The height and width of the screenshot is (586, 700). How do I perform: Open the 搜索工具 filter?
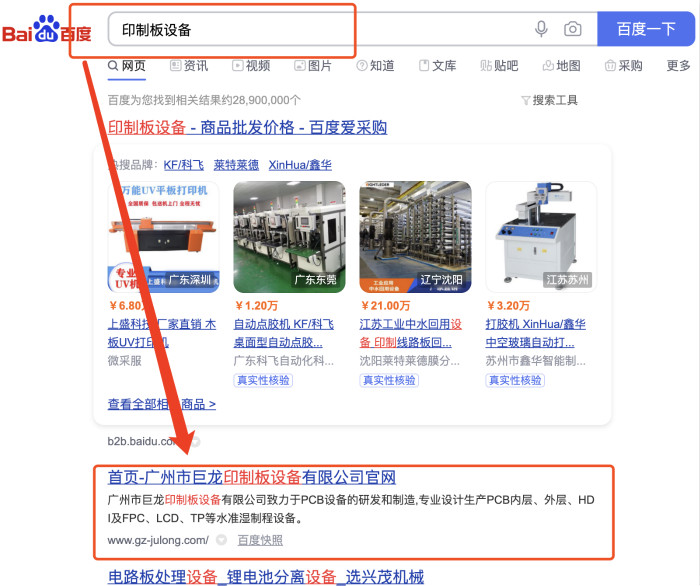[549, 100]
